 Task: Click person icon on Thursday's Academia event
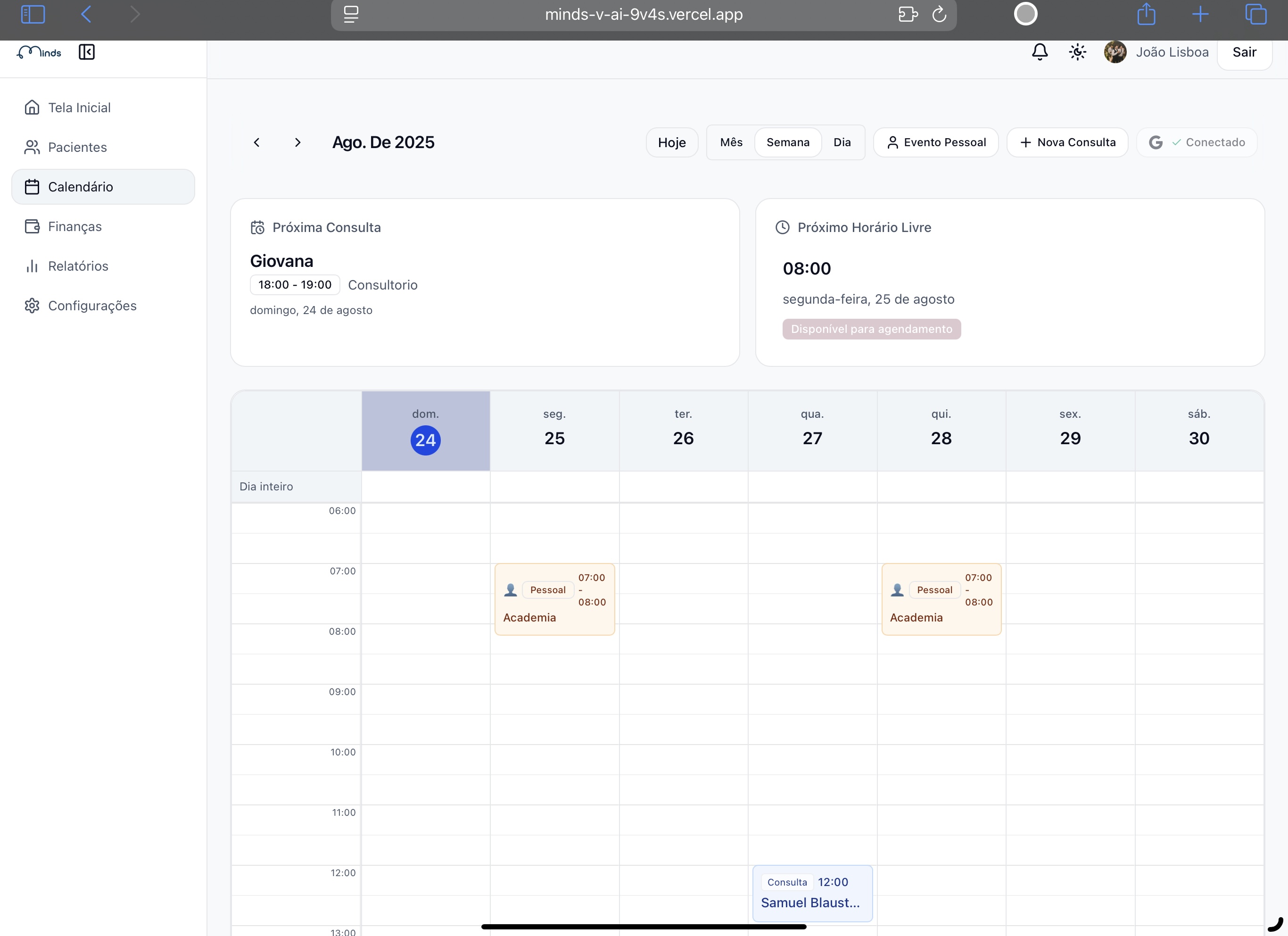point(897,590)
